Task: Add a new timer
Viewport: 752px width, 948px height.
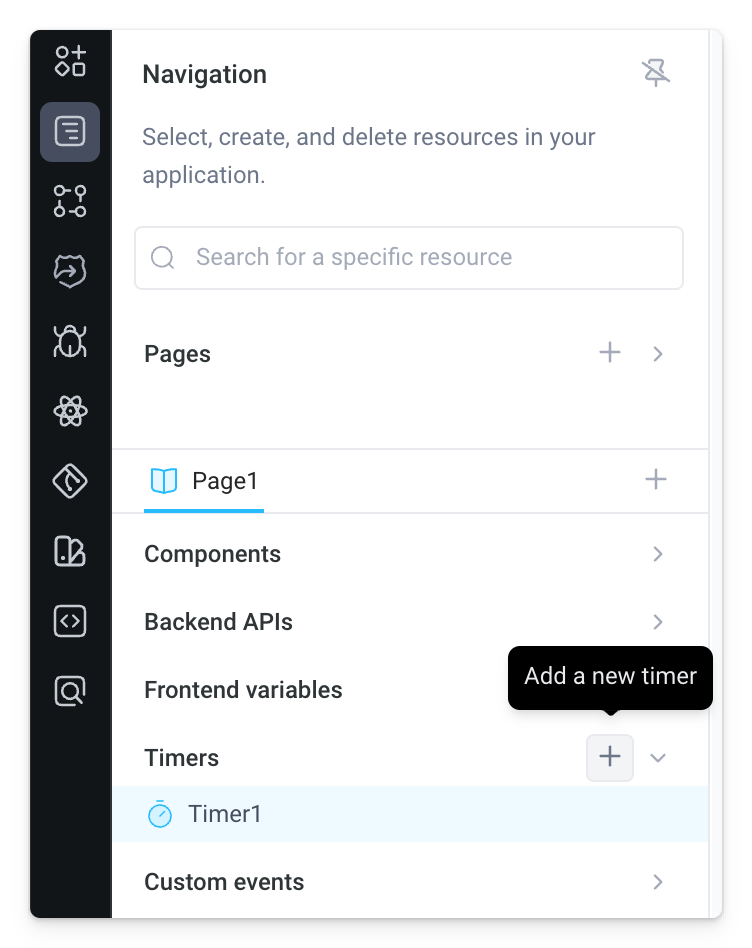Action: click(x=610, y=758)
